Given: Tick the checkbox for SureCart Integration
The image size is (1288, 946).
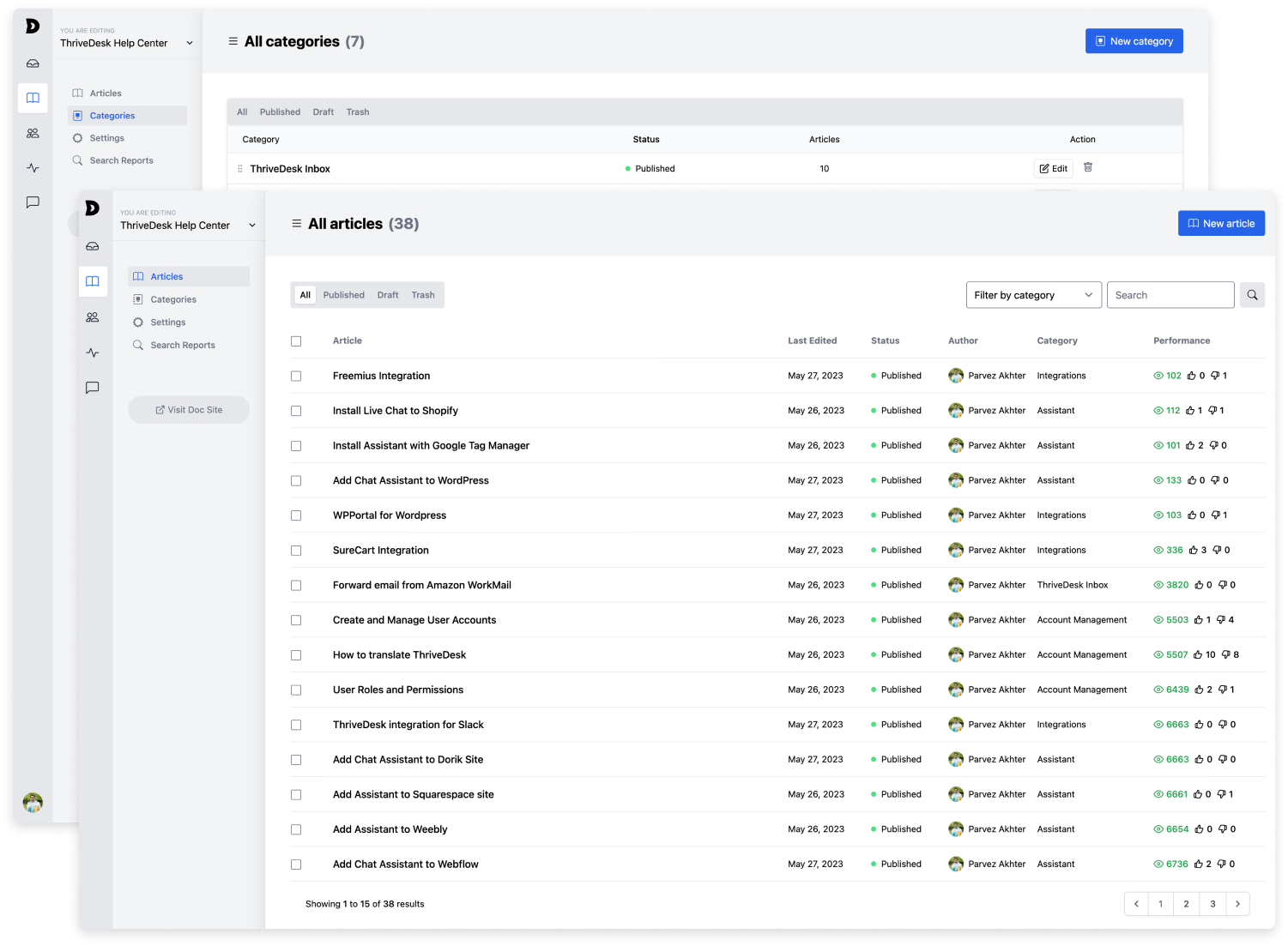Looking at the screenshot, I should pyautogui.click(x=296, y=550).
